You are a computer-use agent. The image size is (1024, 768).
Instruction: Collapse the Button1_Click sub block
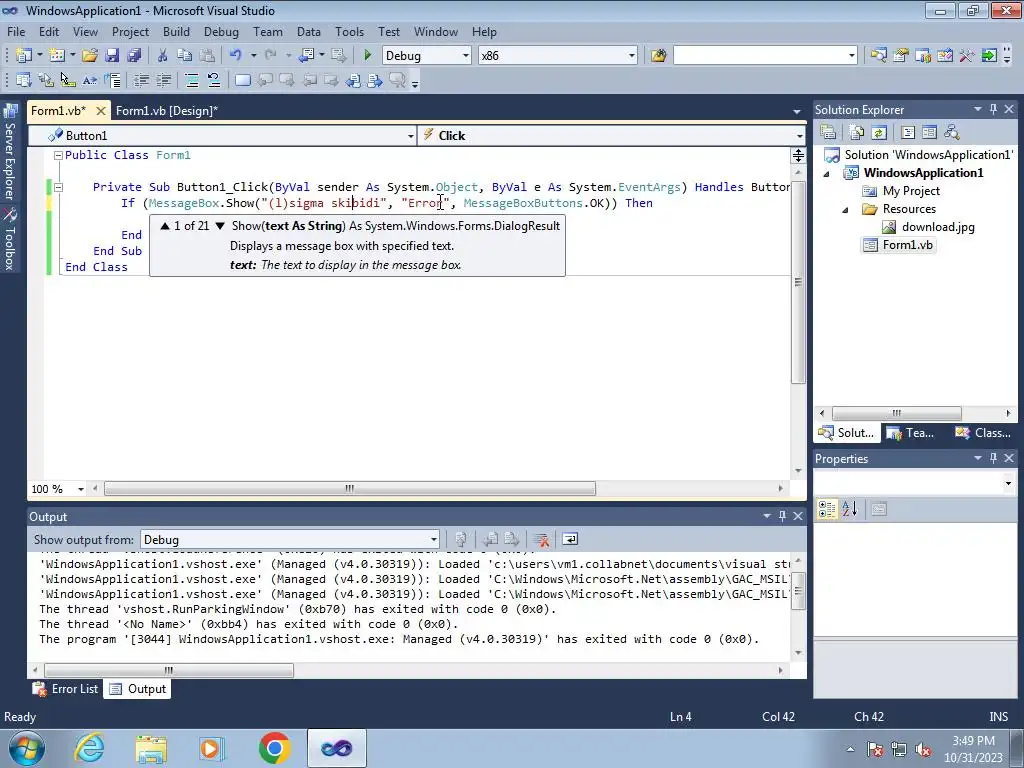tap(58, 187)
